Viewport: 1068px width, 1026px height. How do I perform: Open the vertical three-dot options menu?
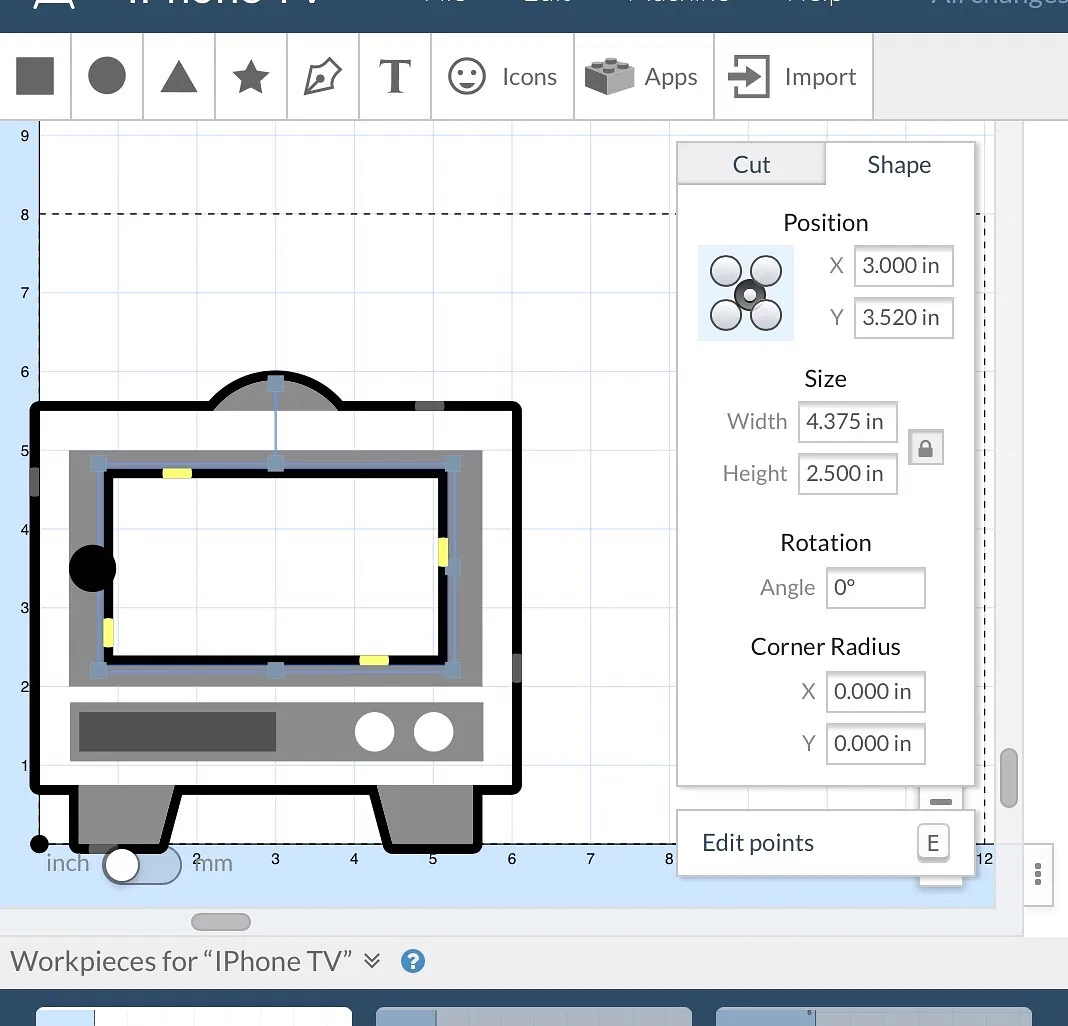pos(1038,874)
